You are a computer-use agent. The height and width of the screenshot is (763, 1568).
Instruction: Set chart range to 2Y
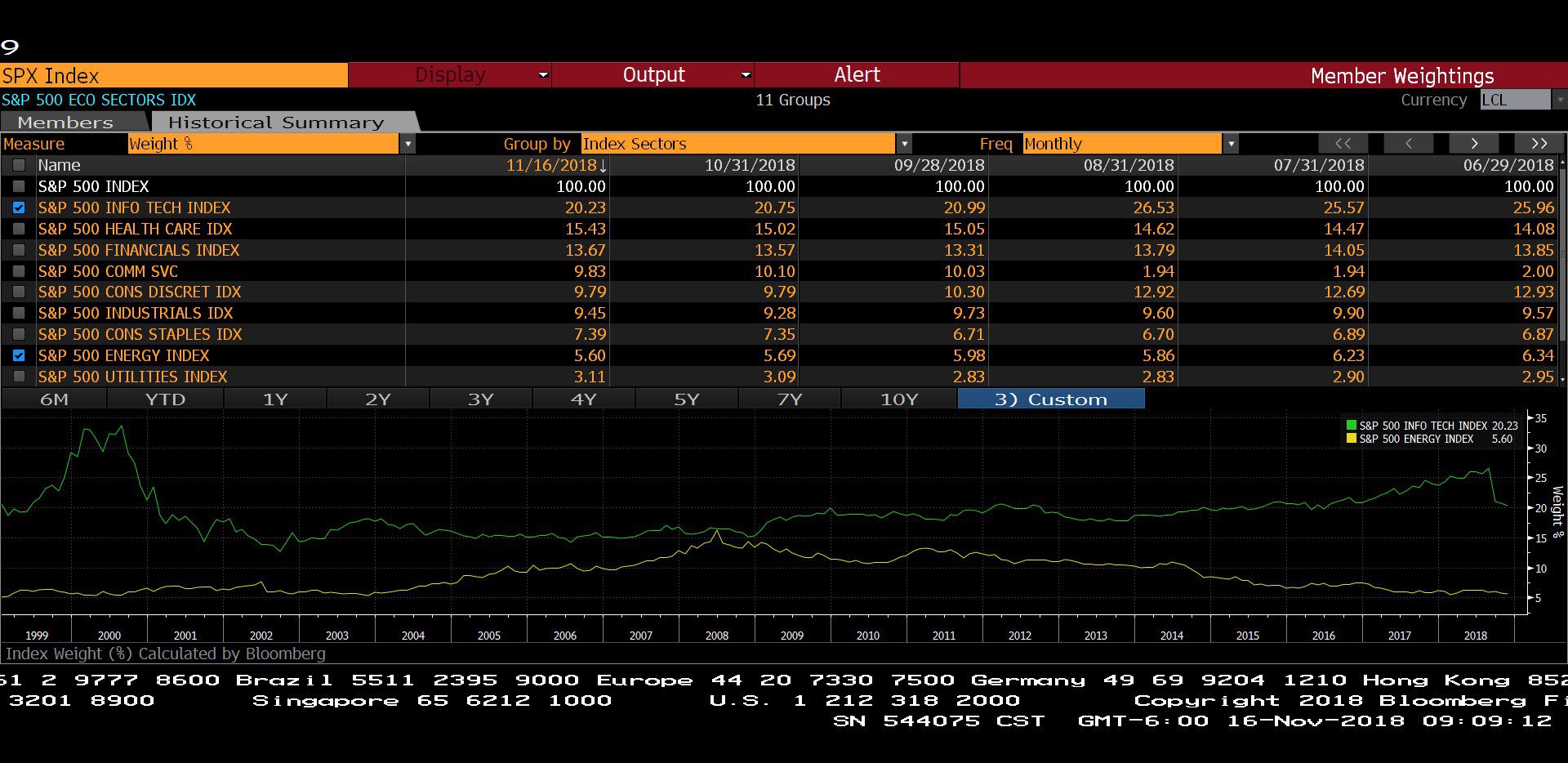378,399
